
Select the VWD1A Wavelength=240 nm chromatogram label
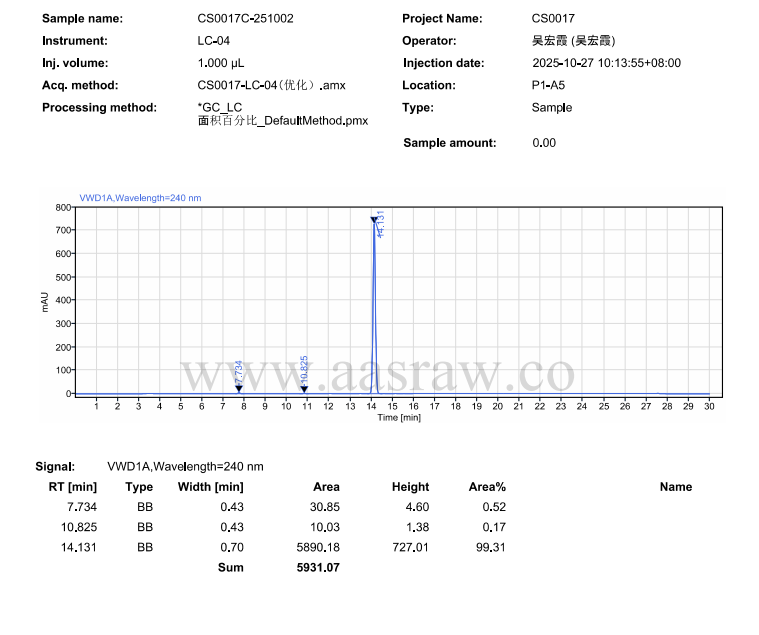(140, 198)
